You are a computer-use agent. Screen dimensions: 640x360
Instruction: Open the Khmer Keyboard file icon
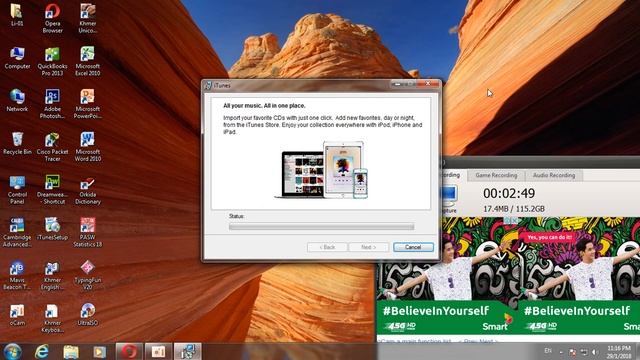pyautogui.click(x=52, y=318)
